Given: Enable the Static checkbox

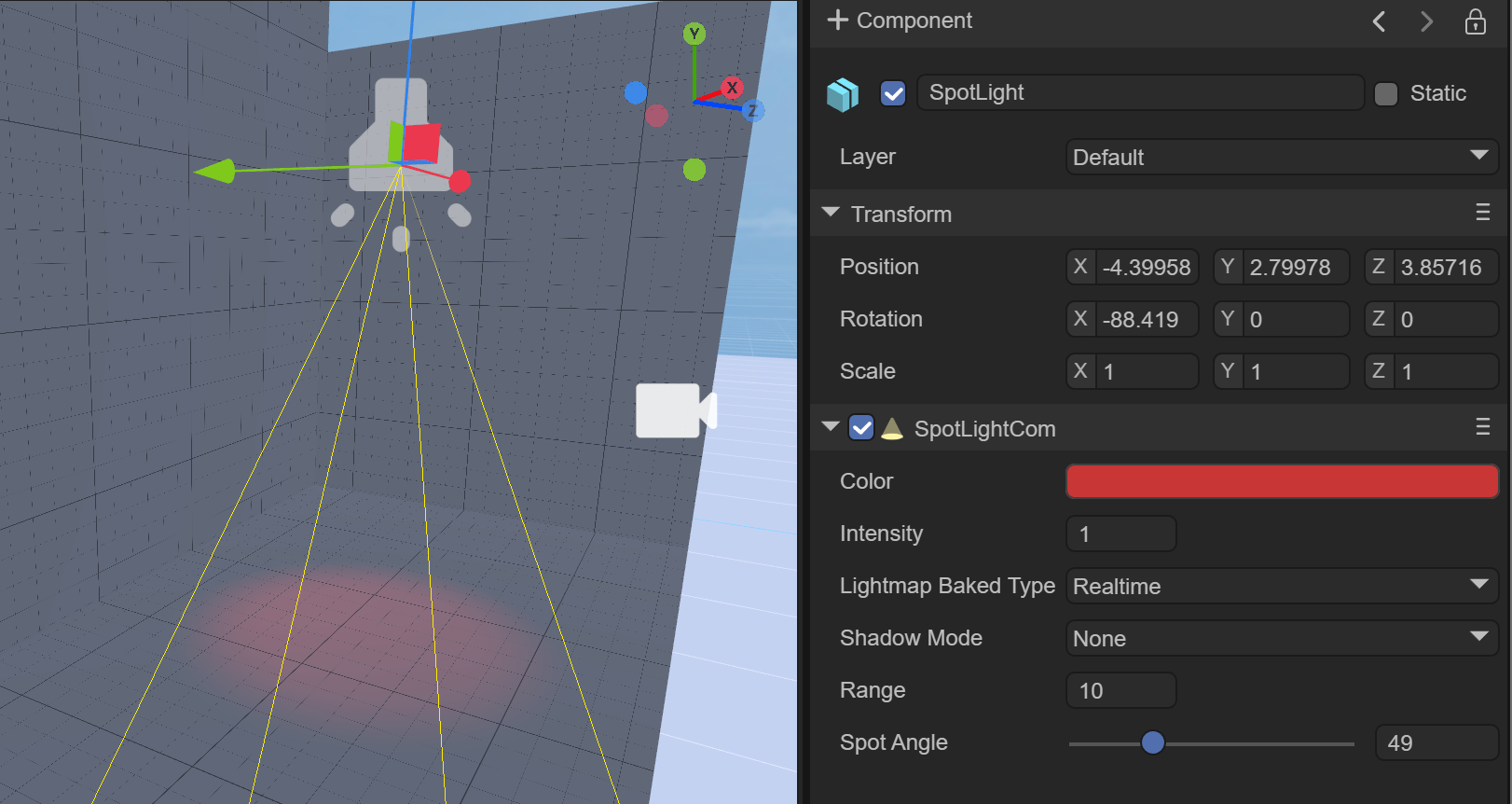Looking at the screenshot, I should pyautogui.click(x=1386, y=94).
